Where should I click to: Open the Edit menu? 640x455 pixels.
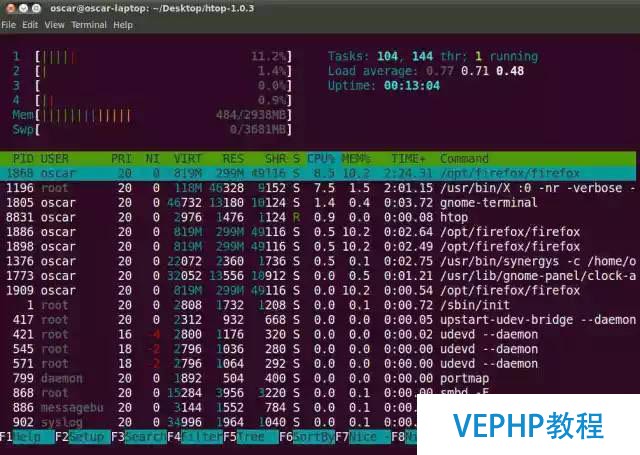point(30,25)
